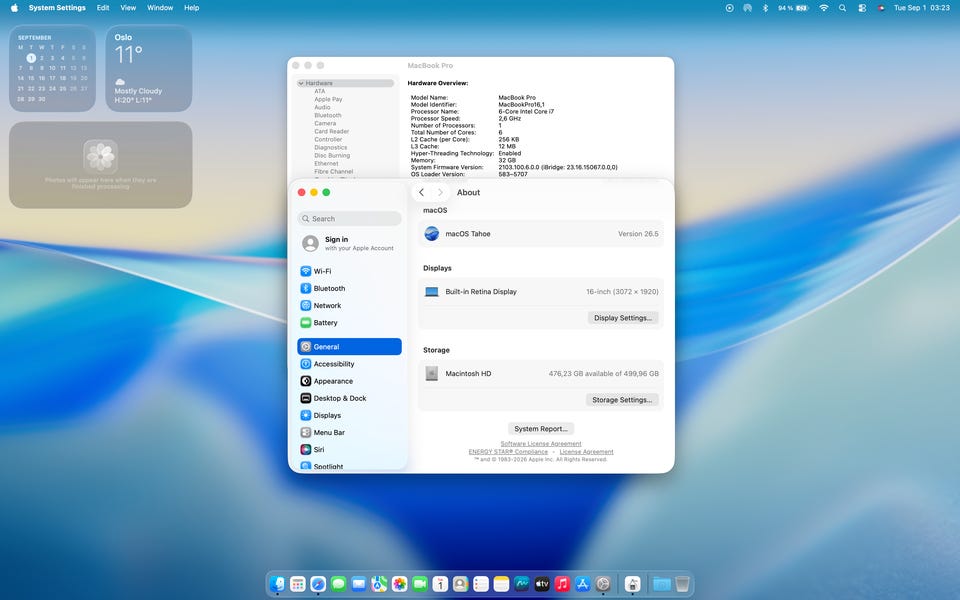Screen dimensions: 960x600
Task: Sign in with your Apple Account
Action: point(349,244)
